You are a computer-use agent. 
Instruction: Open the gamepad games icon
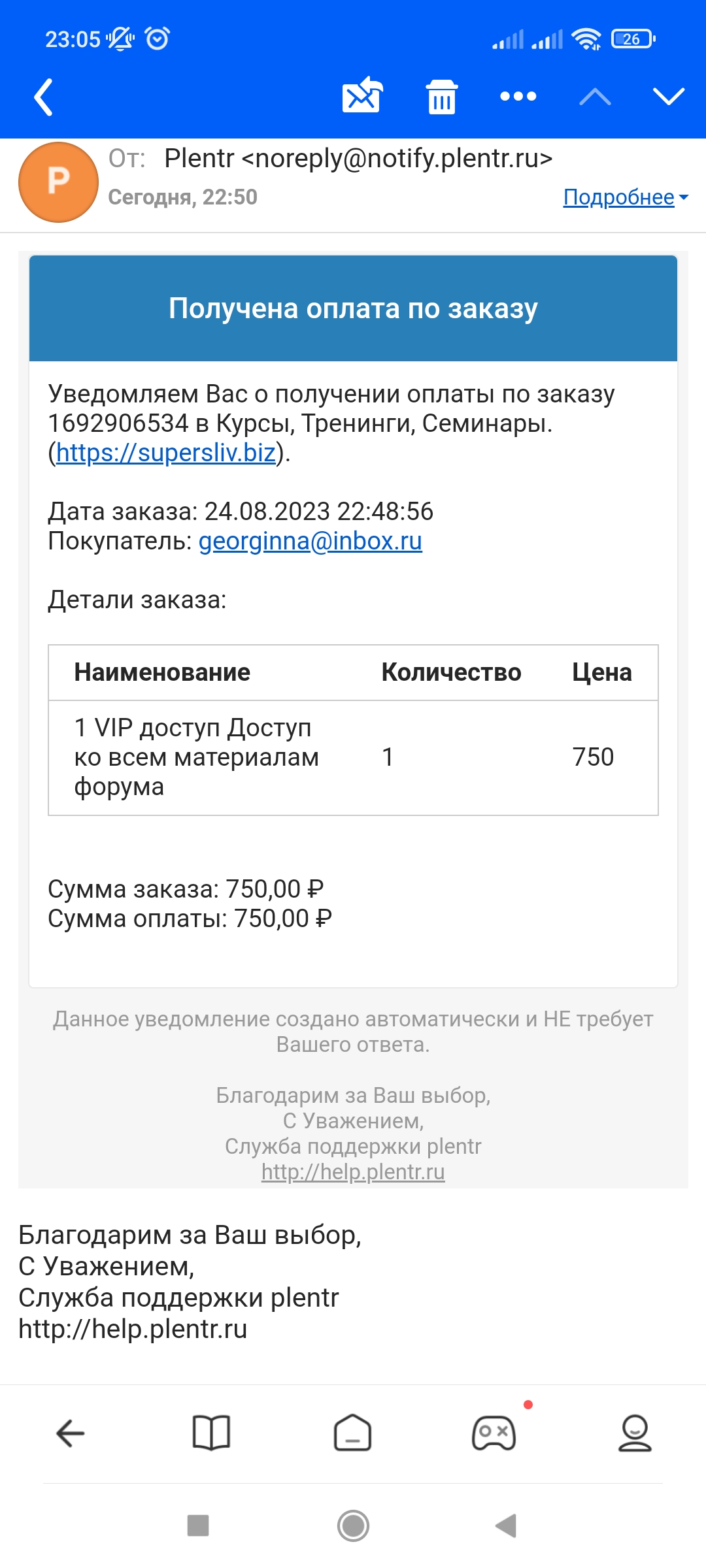pos(494,1433)
